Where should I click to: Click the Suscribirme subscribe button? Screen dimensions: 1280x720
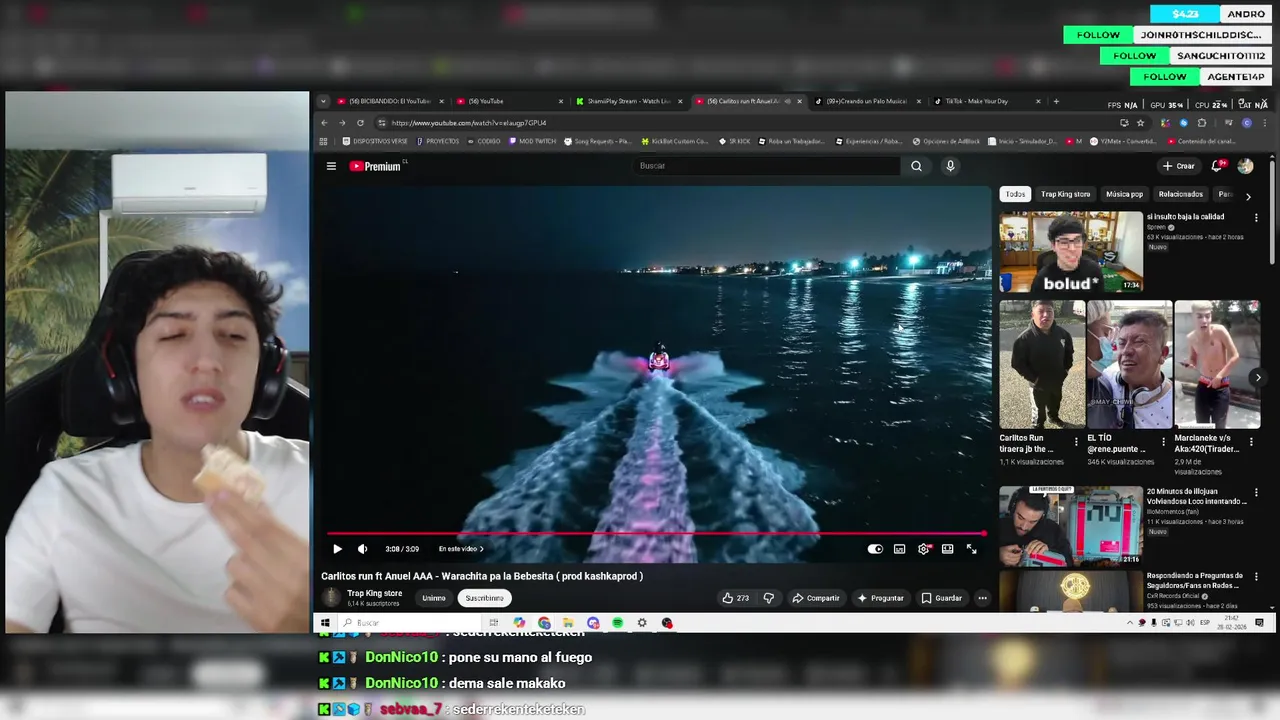pos(484,598)
